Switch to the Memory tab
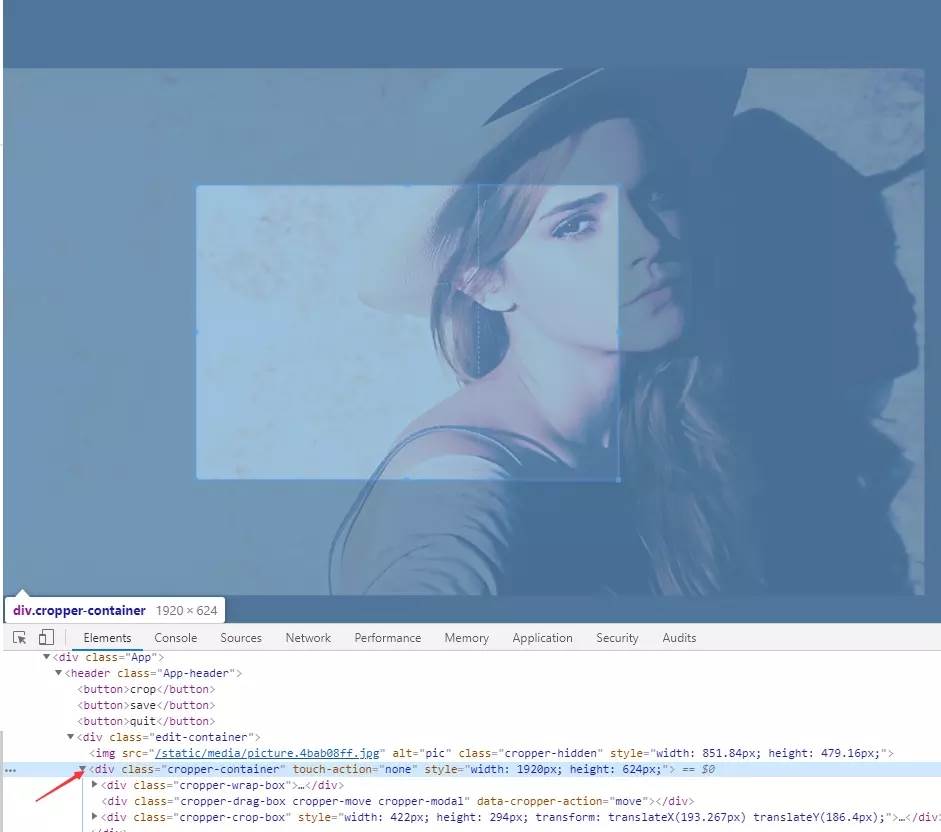Screen dimensions: 941x832 (466, 638)
